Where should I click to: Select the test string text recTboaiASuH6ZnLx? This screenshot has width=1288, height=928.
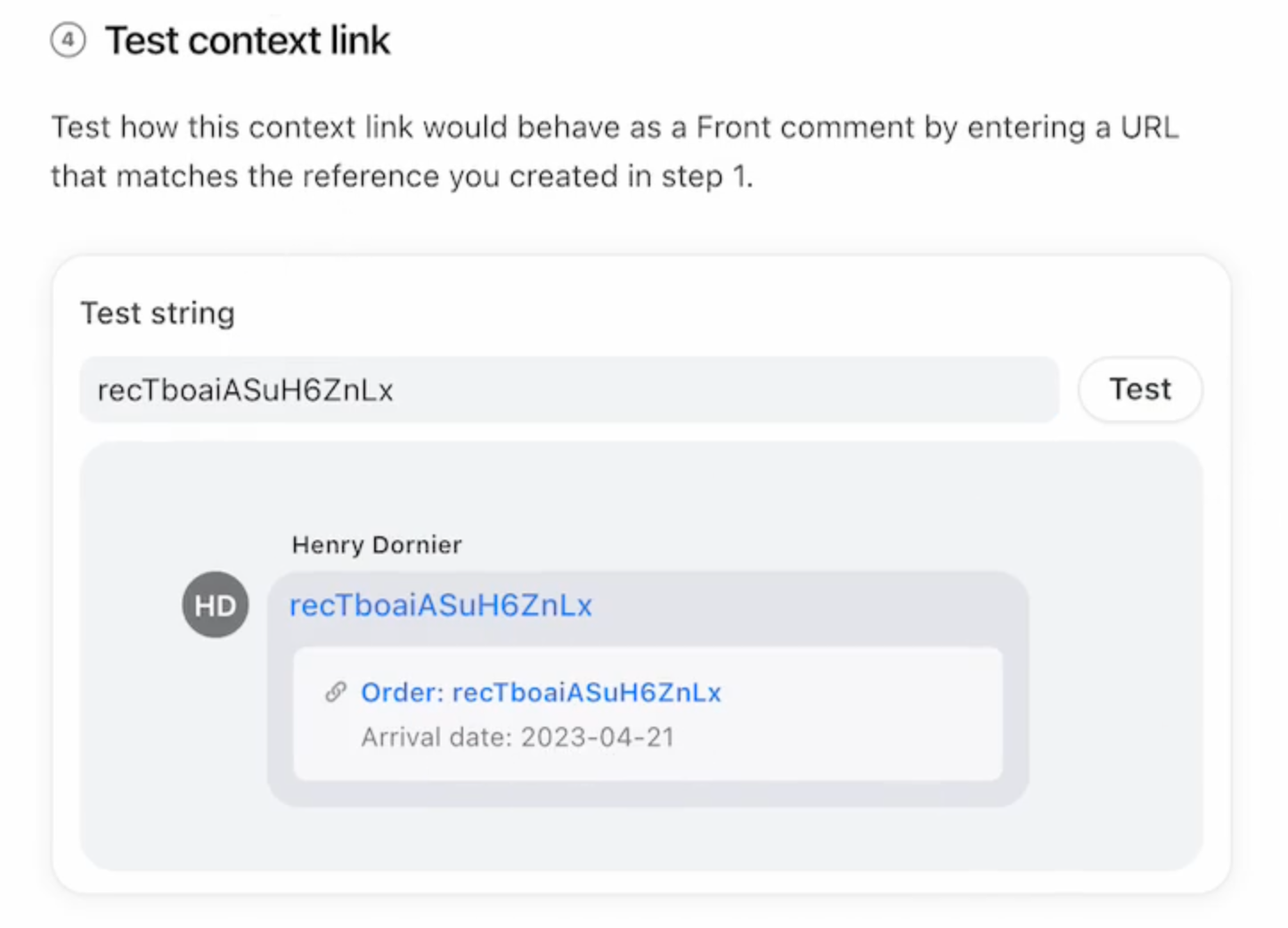tap(245, 389)
